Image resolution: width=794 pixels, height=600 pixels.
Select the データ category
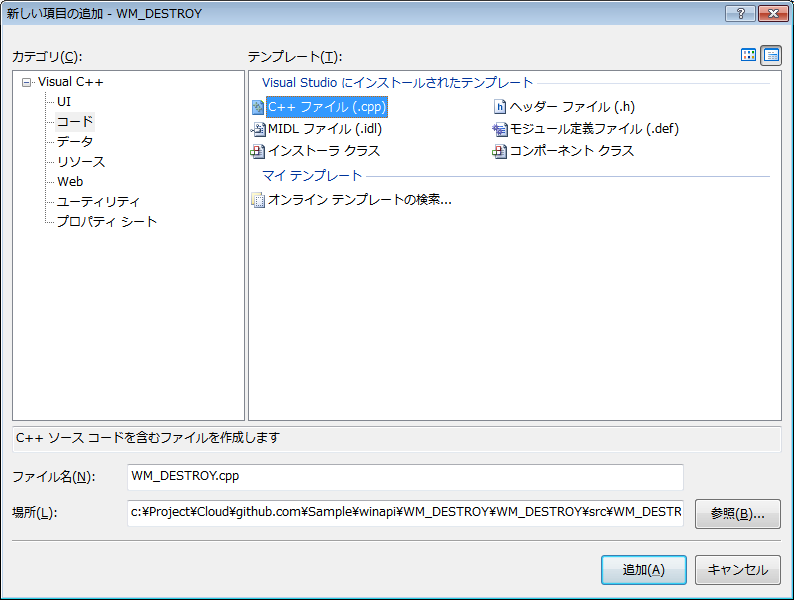(75, 142)
